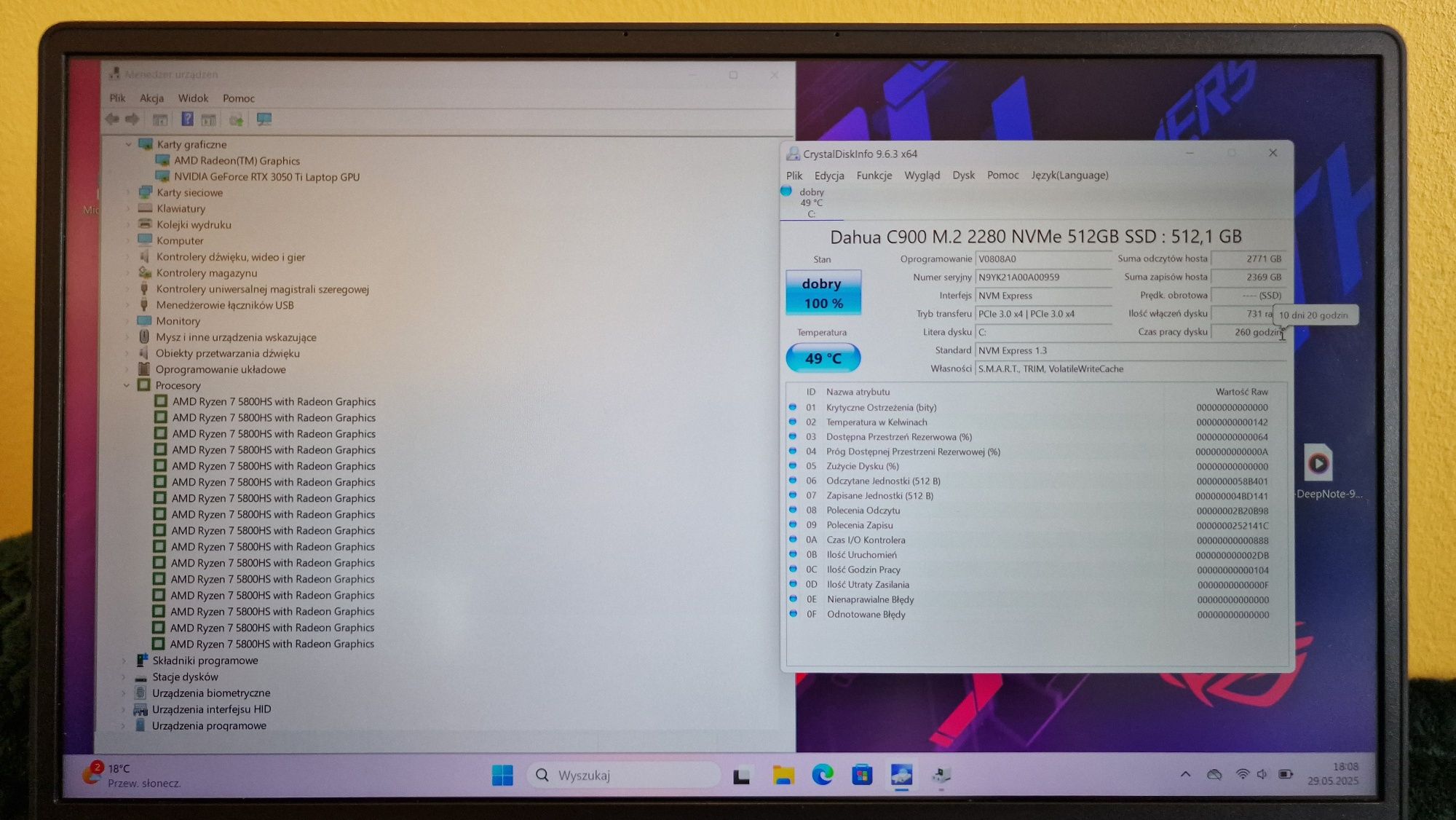
Task: Click the Oprogramowanie układowe icon
Action: (144, 369)
